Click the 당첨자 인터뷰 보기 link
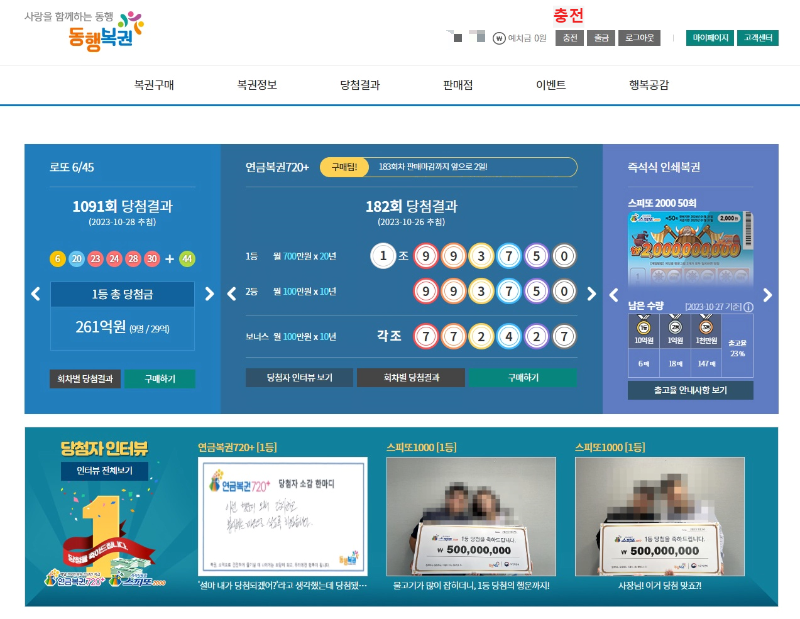 [300, 378]
